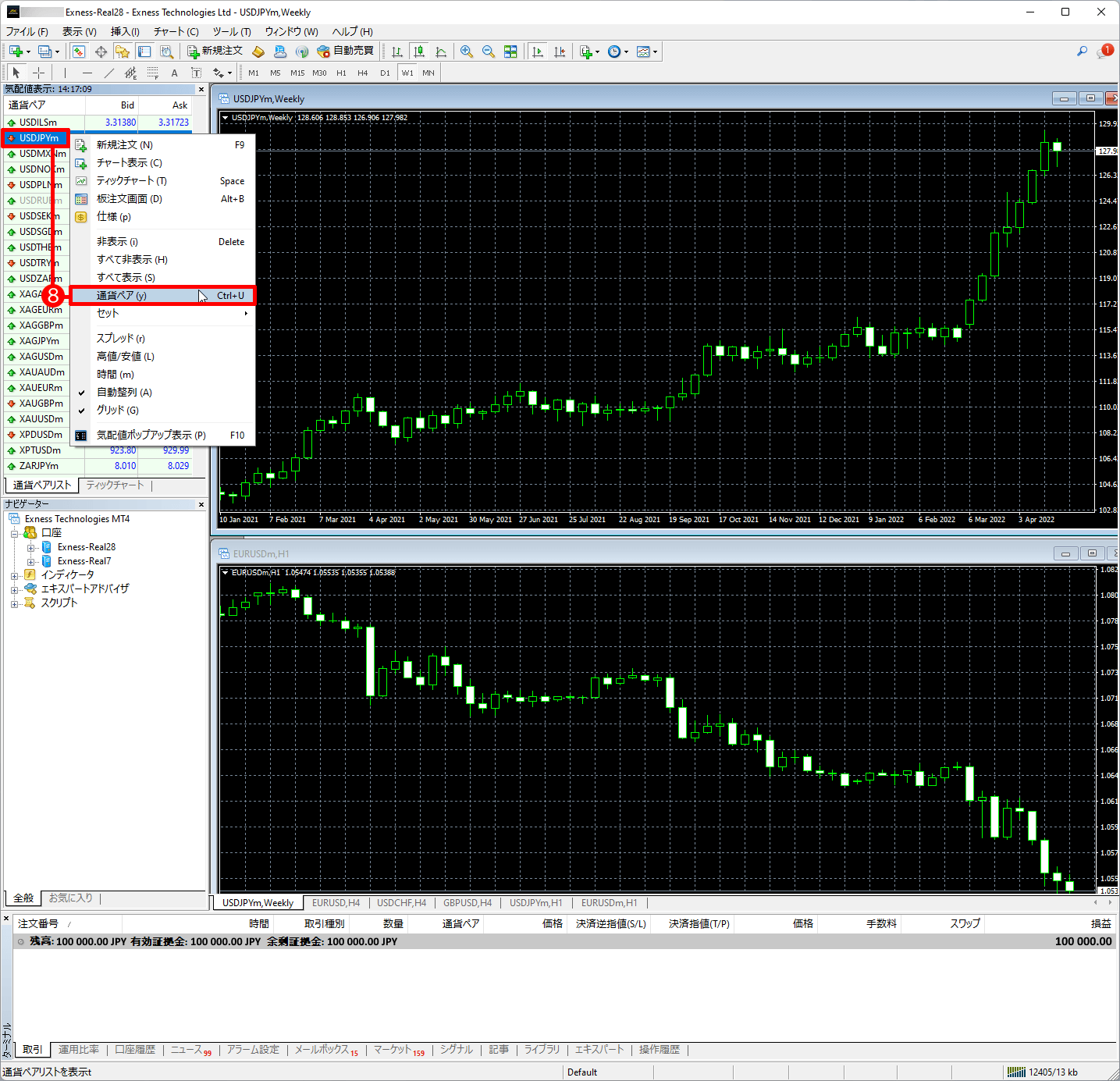1120x1081 pixels.
Task: Switch timeframe to H4
Action: pos(363,73)
